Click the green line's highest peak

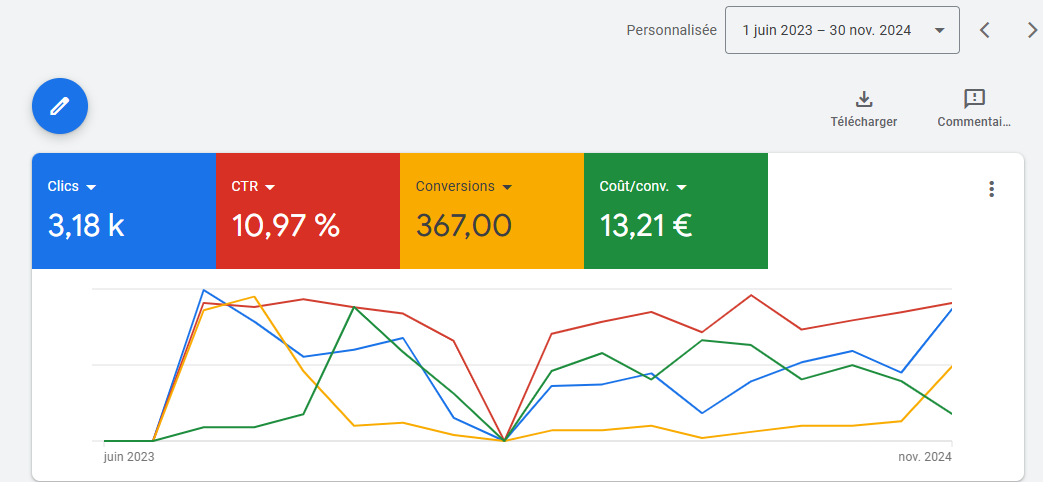click(354, 307)
